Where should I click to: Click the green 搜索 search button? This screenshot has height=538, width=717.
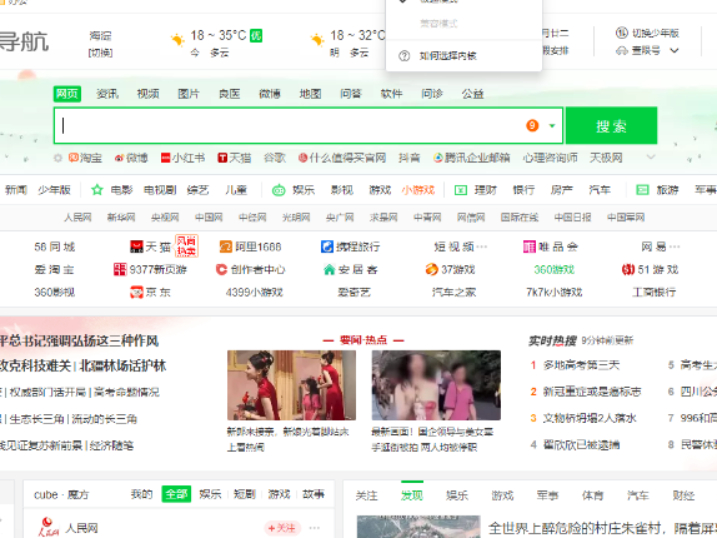[x=611, y=126]
